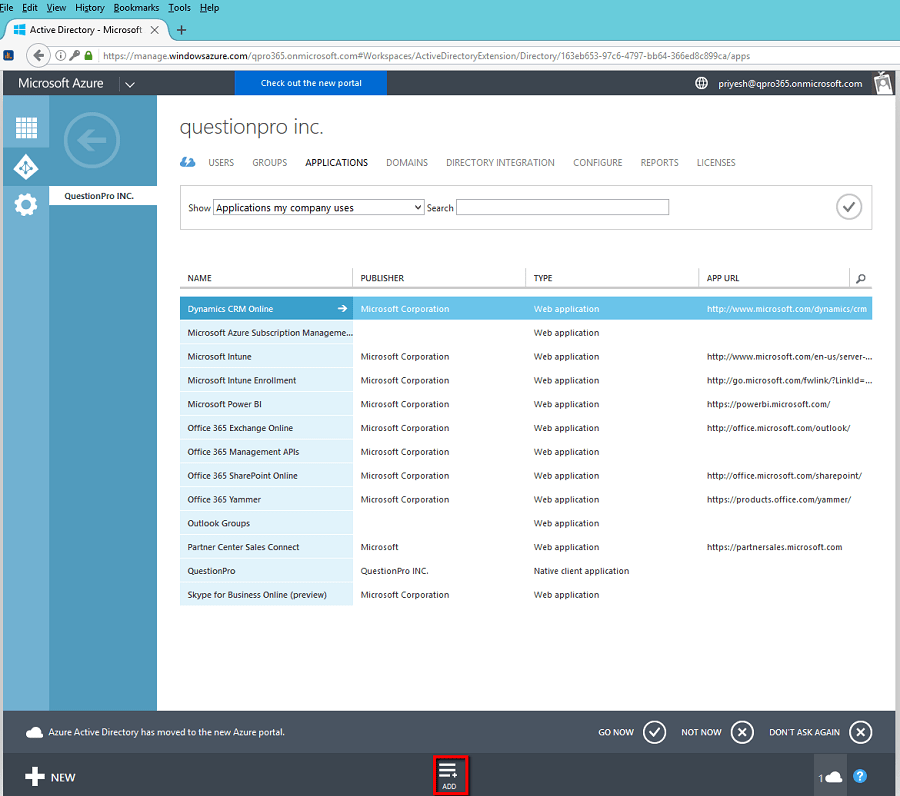Open the Settings gear in sidebar
900x796 pixels.
[x=26, y=204]
